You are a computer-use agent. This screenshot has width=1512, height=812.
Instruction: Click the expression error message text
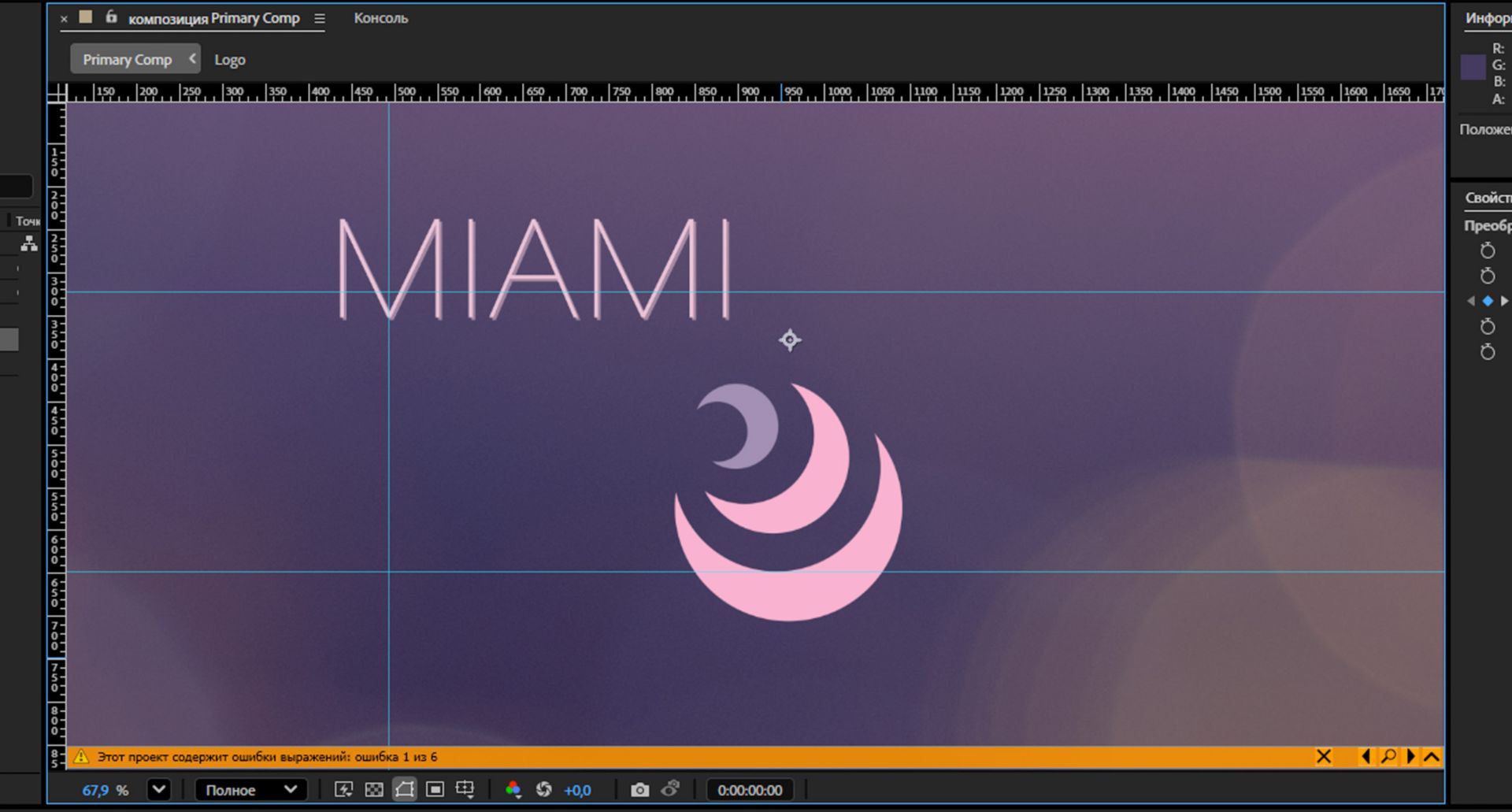[267, 757]
